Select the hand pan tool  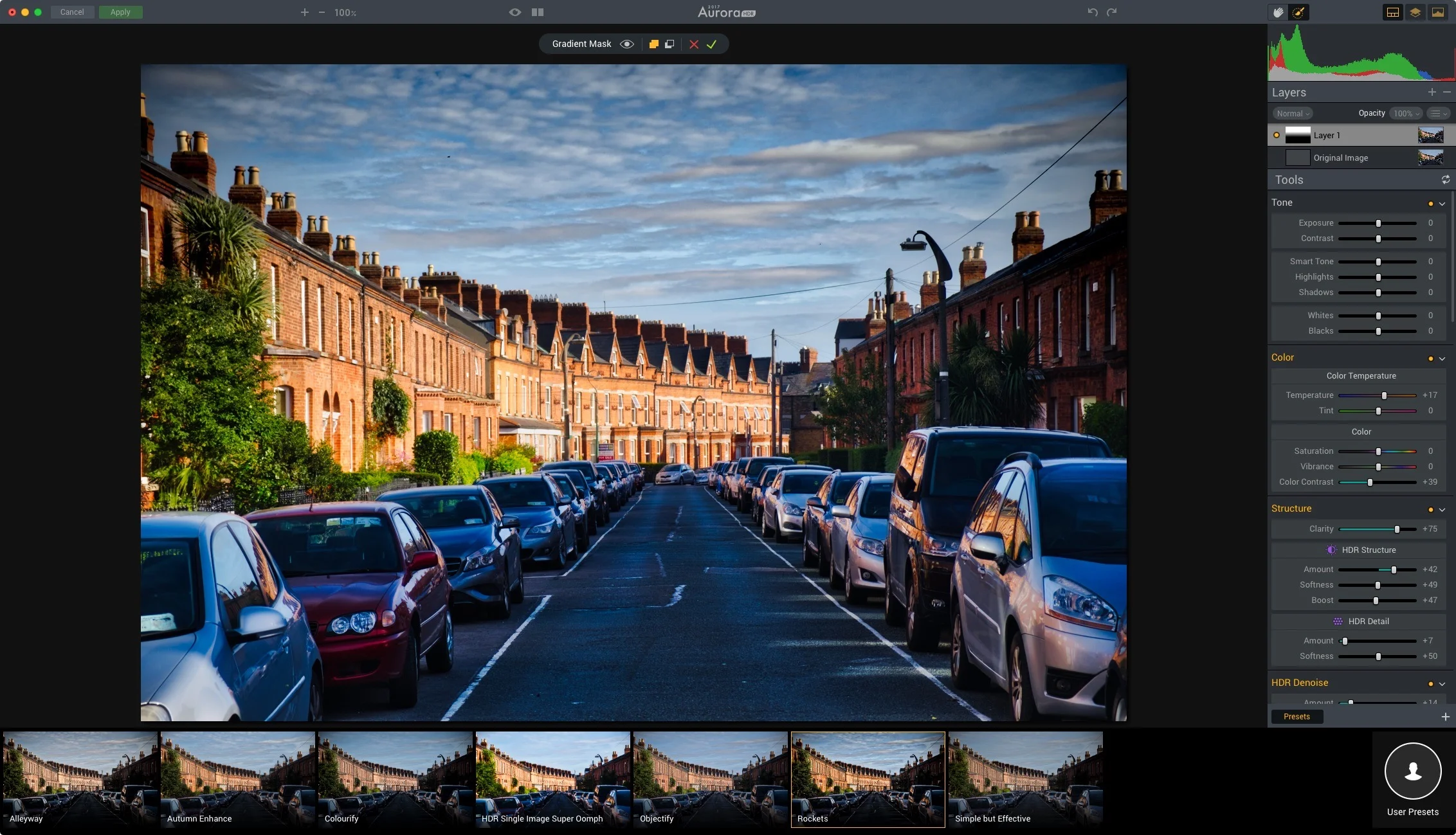(1279, 12)
